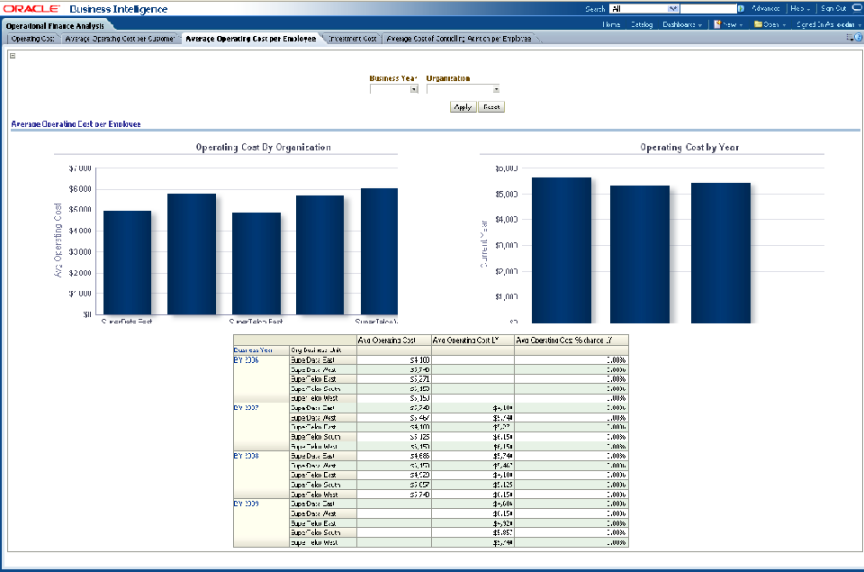This screenshot has height=572, width=864.
Task: Click the Sign Out link
Action: coord(833,8)
